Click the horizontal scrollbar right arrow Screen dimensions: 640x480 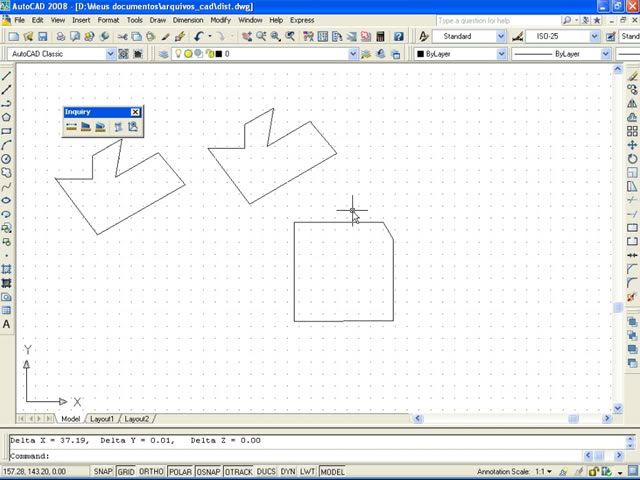pos(607,418)
